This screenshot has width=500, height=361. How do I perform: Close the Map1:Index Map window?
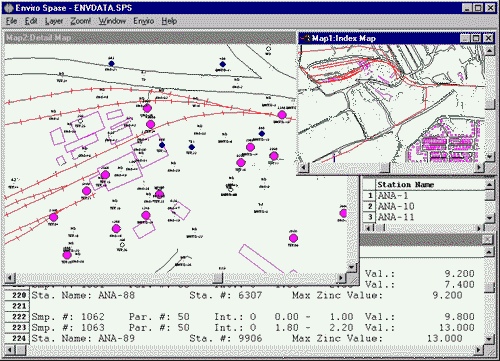click(488, 38)
